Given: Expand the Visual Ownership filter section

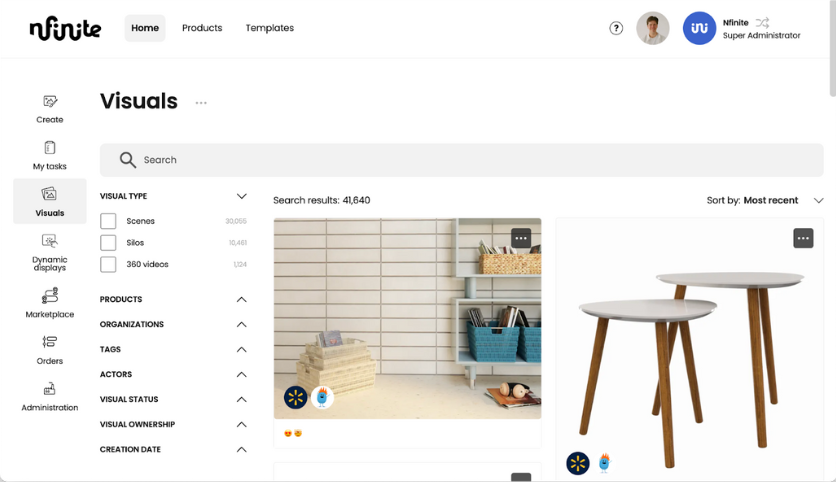Looking at the screenshot, I should (242, 424).
